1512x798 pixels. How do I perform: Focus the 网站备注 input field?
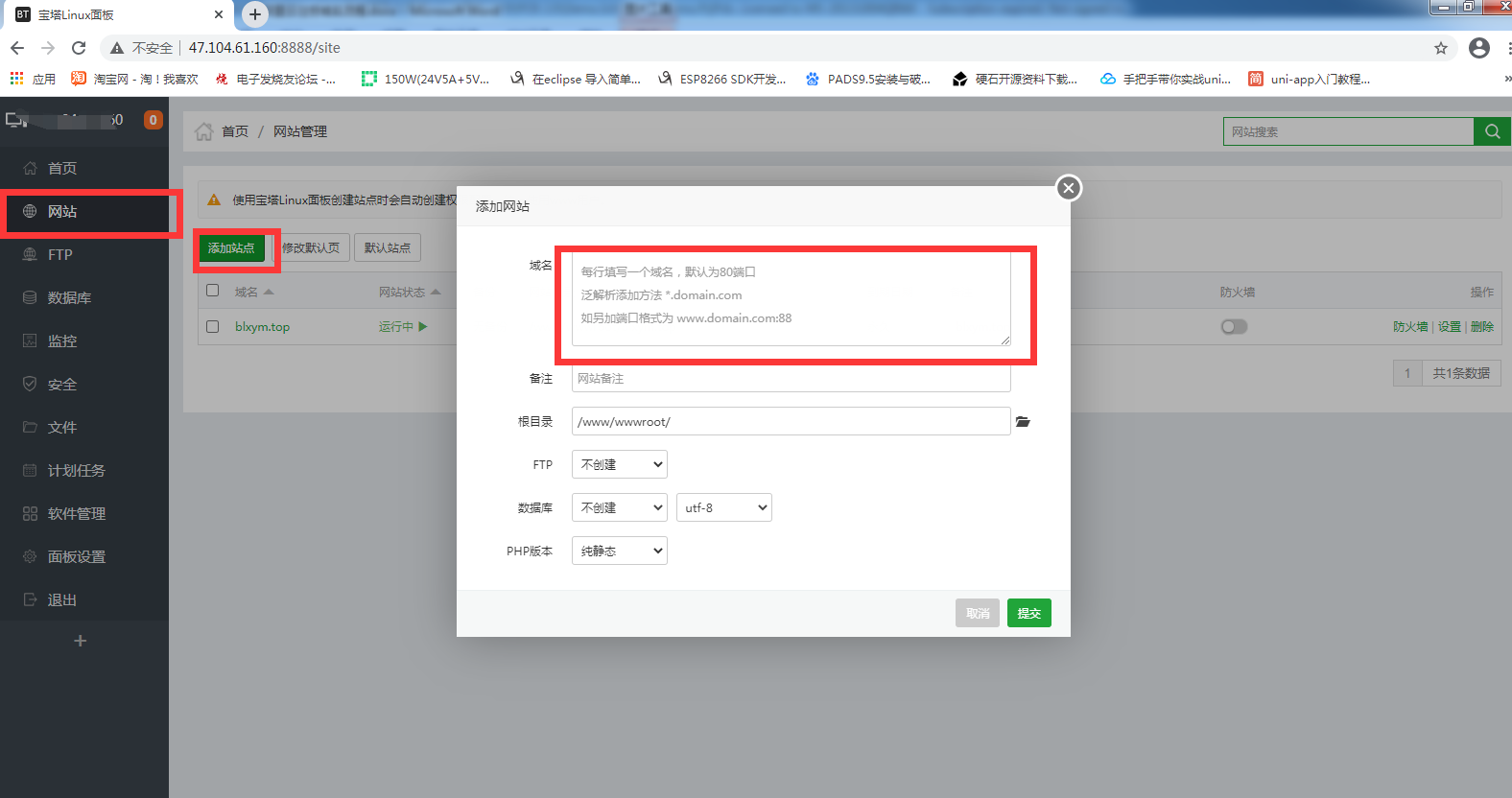pos(791,378)
